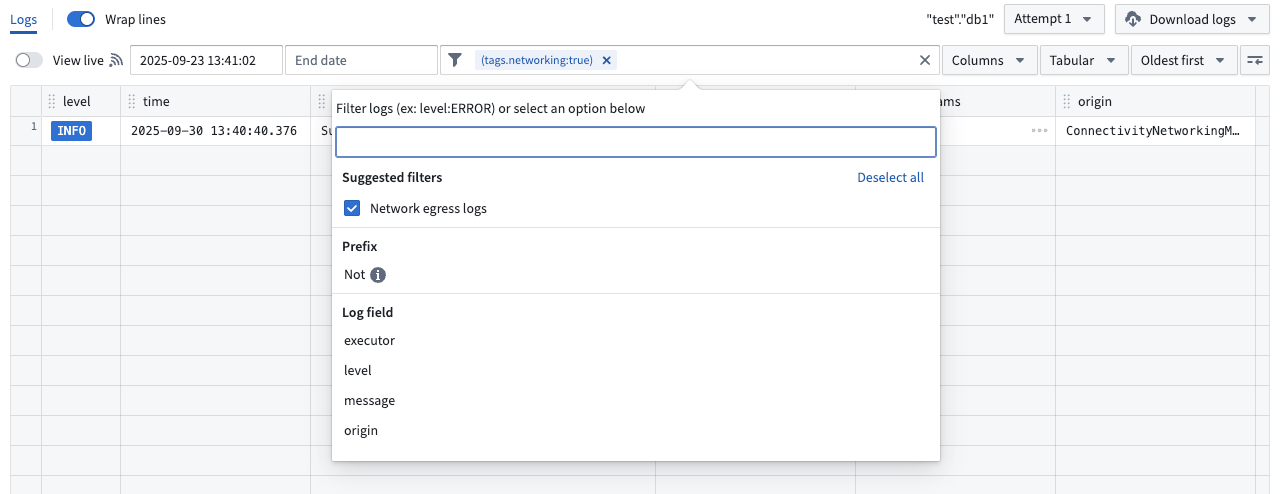1280x494 pixels.
Task: Clear all filters with the X icon
Action: click(925, 60)
